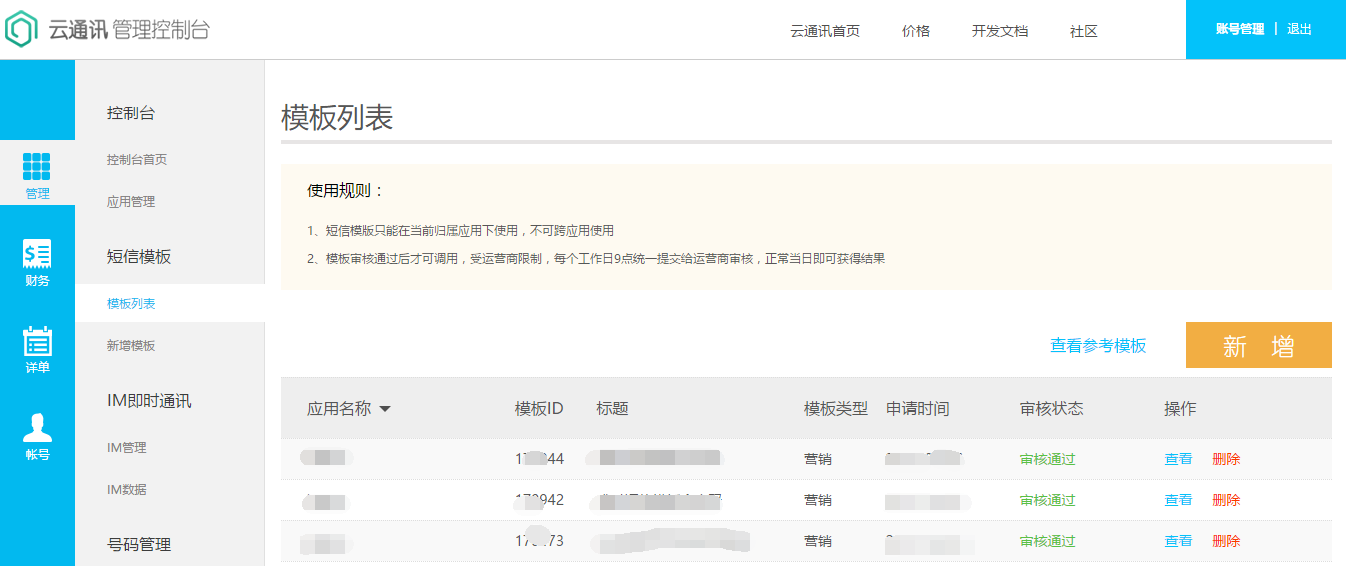Open IM数据 in side menu
This screenshot has width=1346, height=566.
click(127, 490)
